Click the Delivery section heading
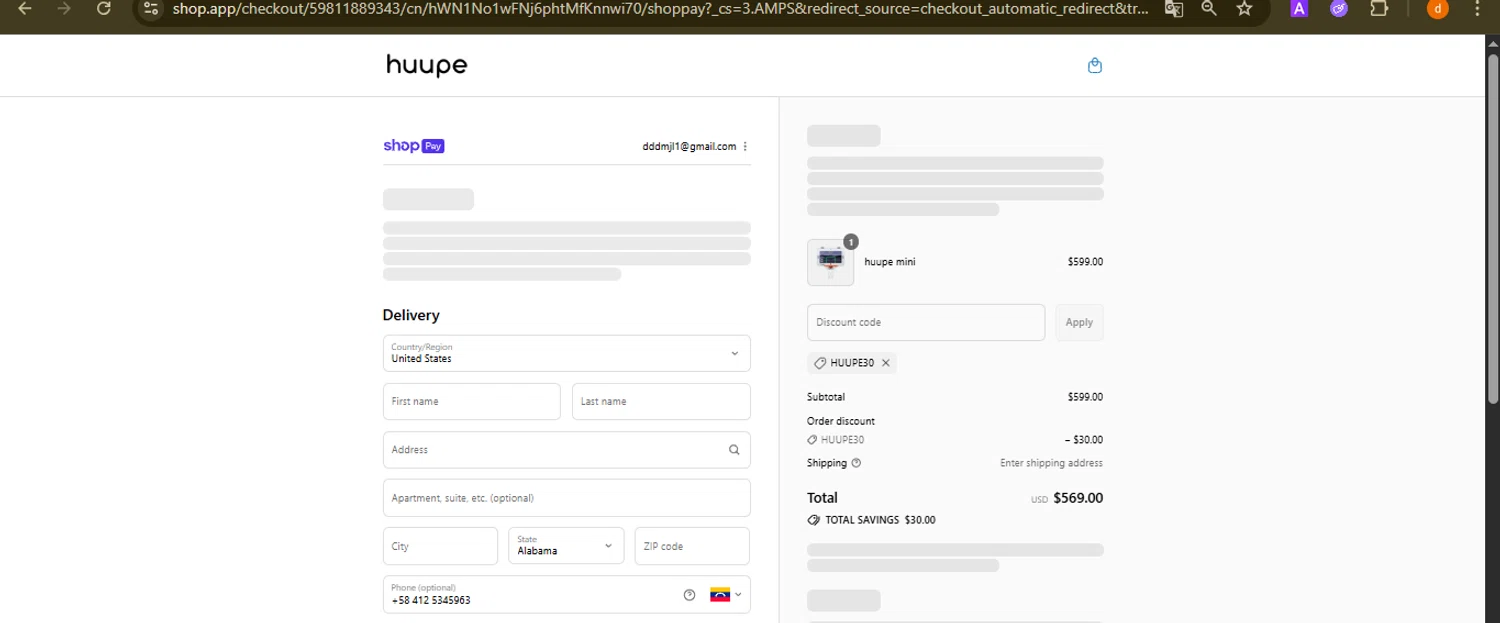The width and height of the screenshot is (1500, 623). [x=411, y=315]
